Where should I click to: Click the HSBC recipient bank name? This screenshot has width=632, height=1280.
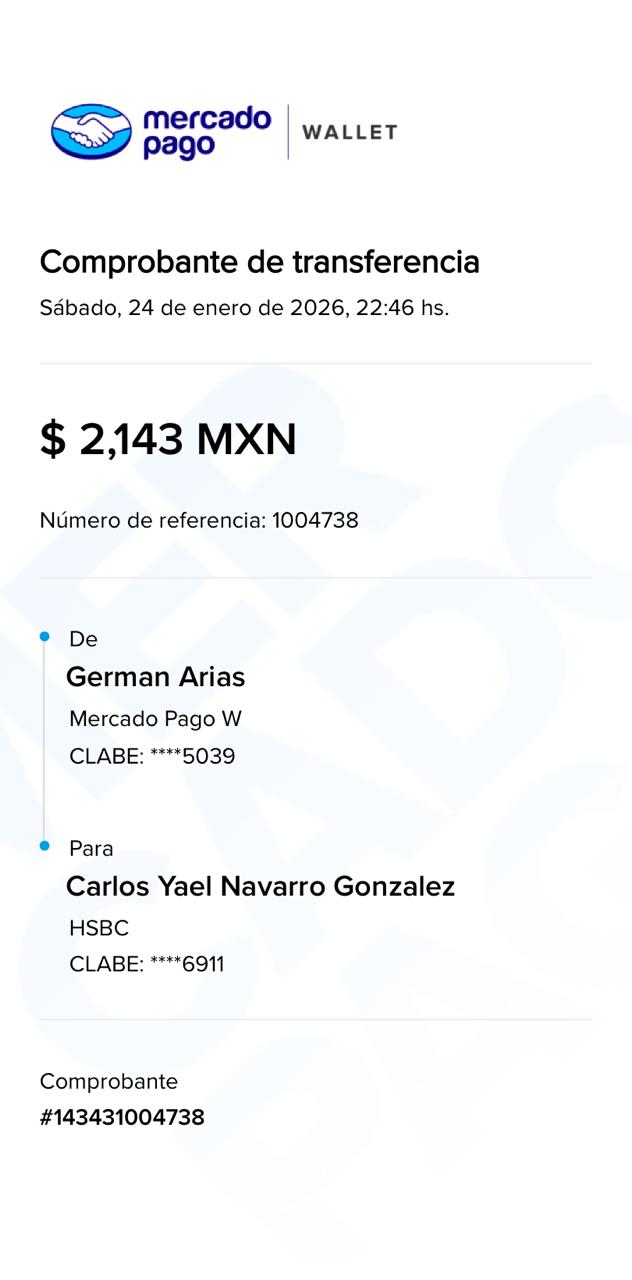tap(99, 928)
